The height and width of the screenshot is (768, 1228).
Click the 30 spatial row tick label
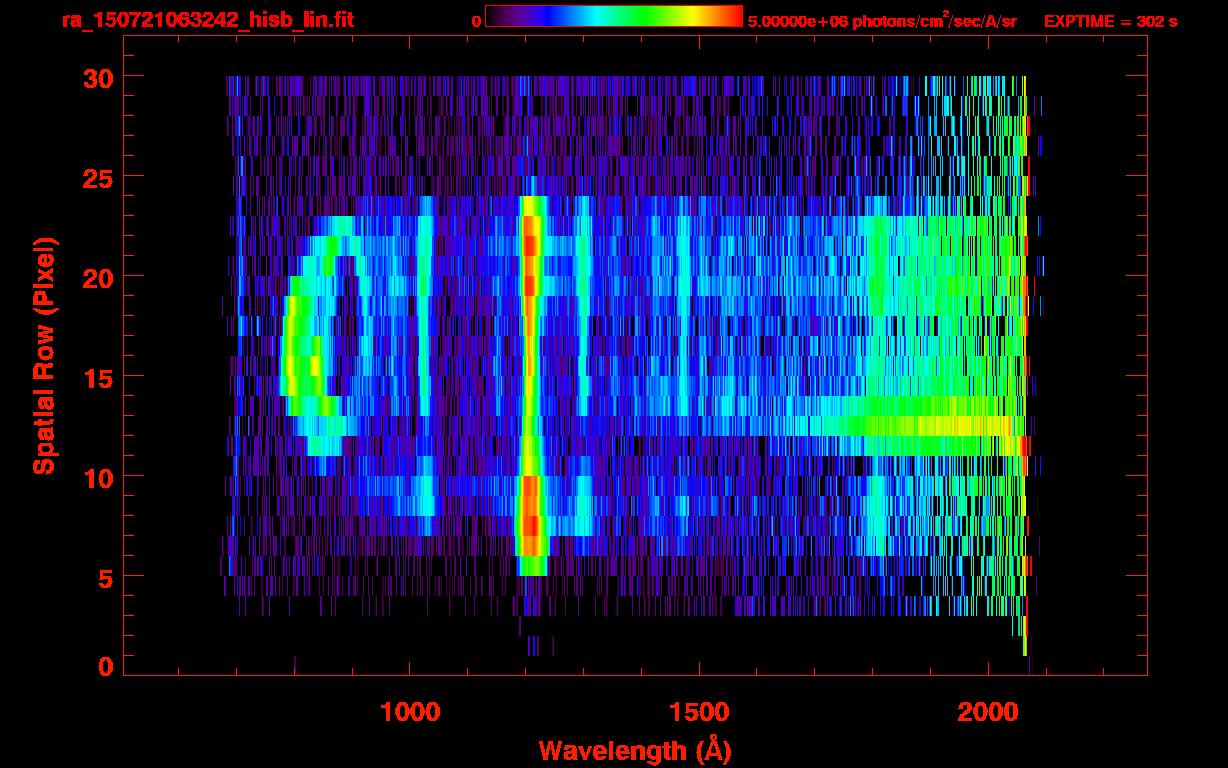click(97, 77)
